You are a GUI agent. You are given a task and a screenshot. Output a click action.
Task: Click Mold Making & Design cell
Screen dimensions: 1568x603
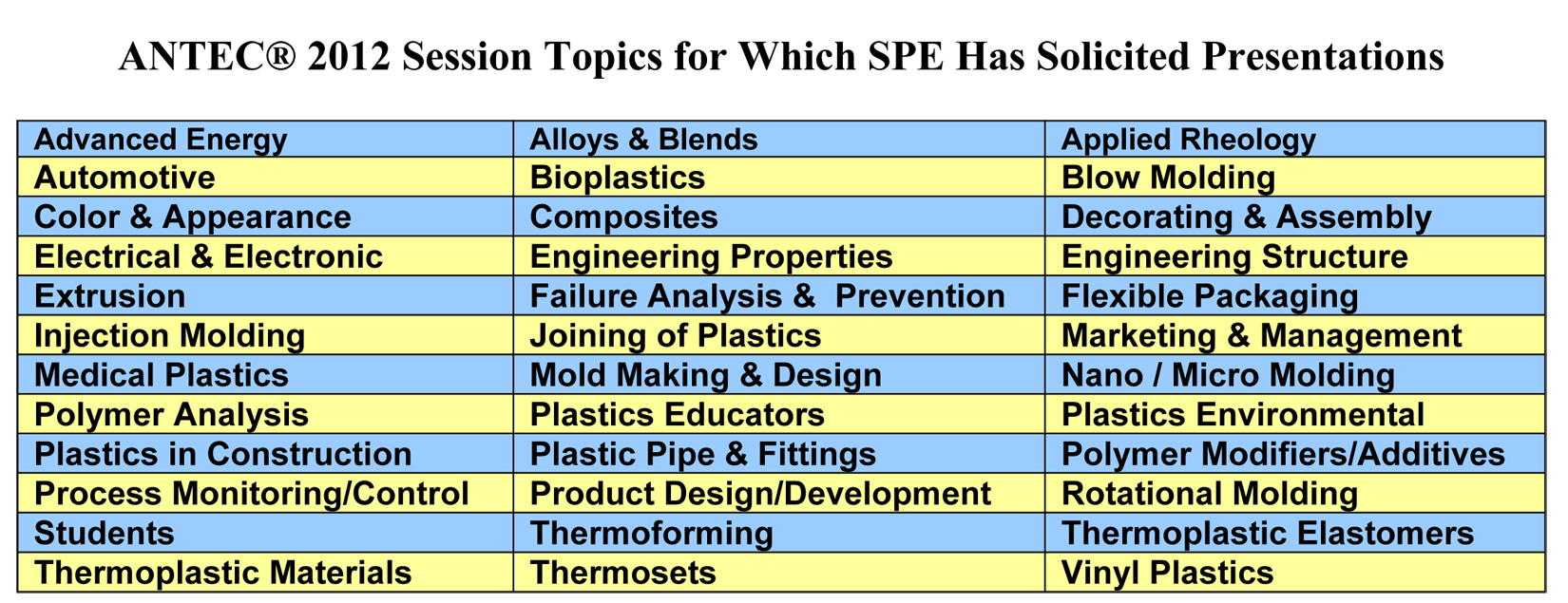(779, 375)
